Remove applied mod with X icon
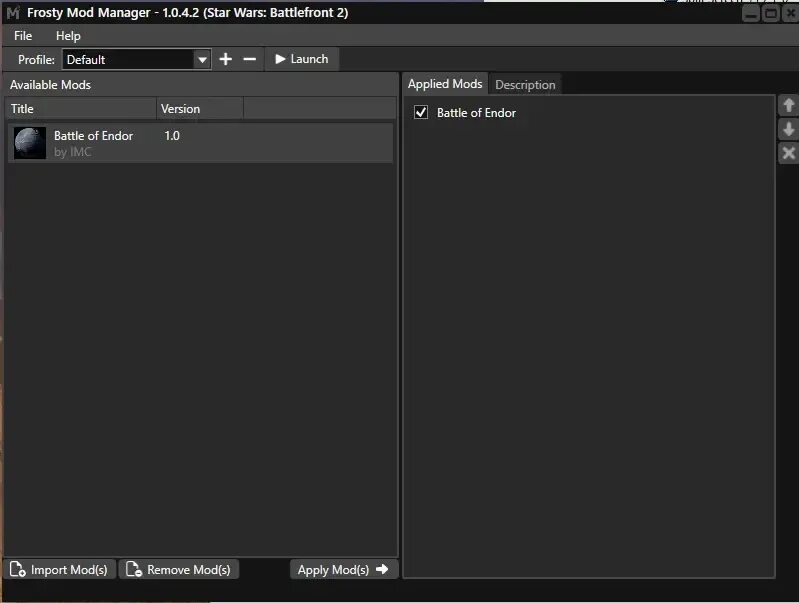The height and width of the screenshot is (603, 799). coord(788,152)
